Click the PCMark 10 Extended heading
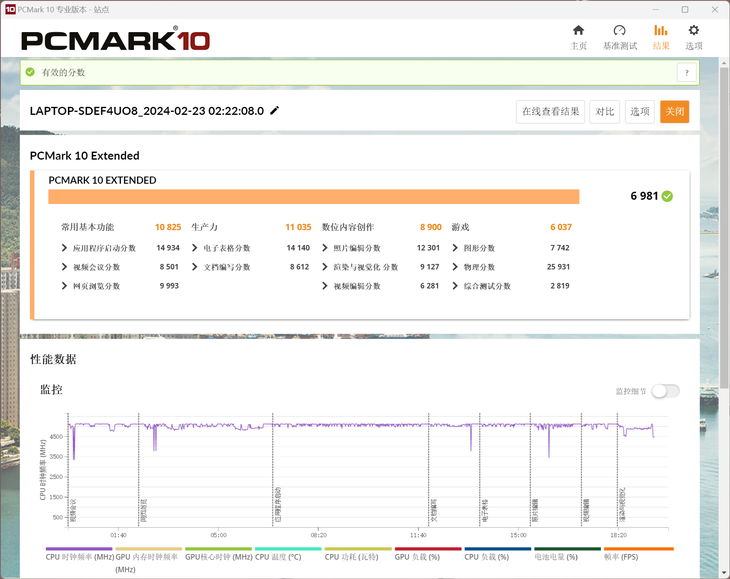 pos(84,155)
